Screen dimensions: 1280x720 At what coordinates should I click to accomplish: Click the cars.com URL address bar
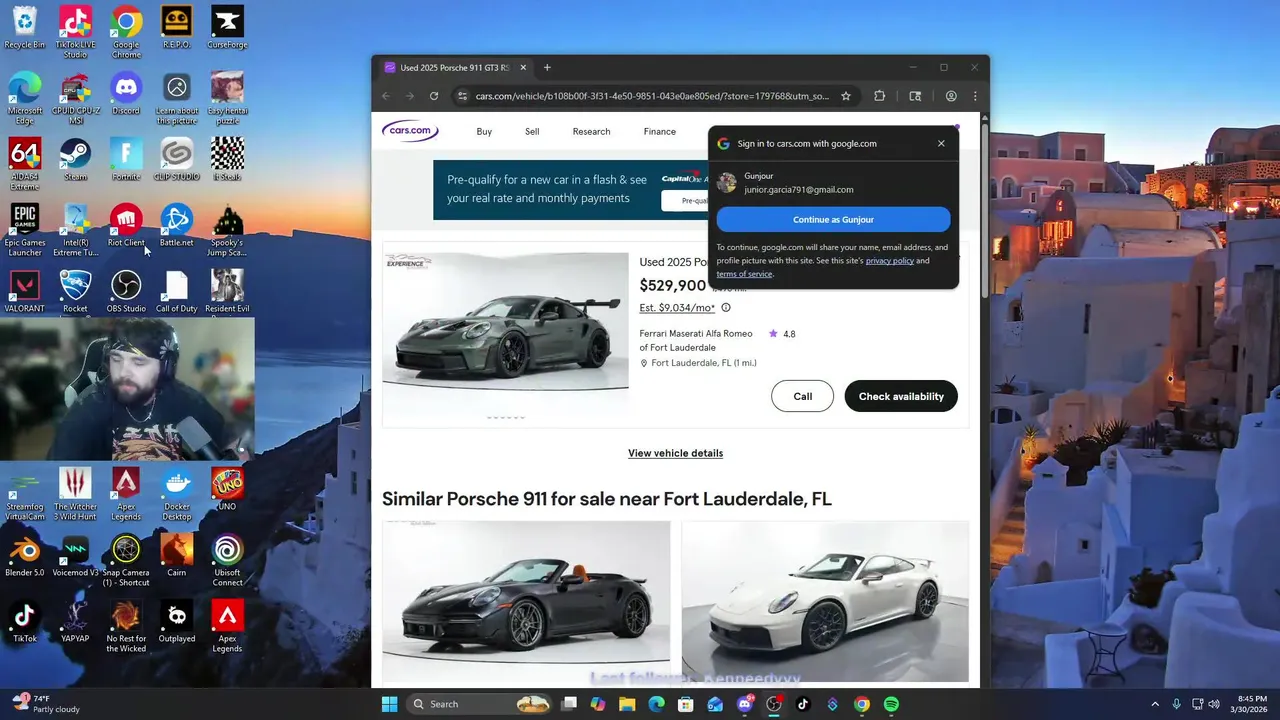point(652,96)
